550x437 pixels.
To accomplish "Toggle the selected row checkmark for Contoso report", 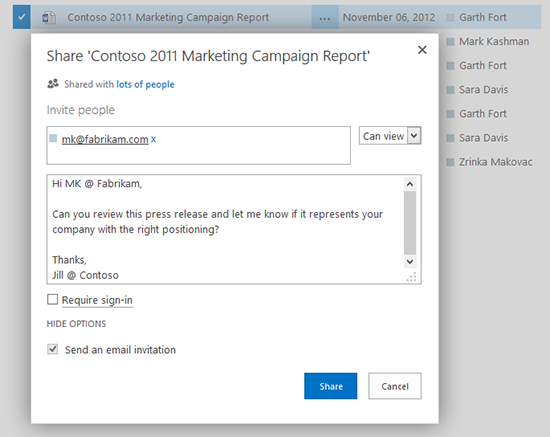I will point(22,17).
